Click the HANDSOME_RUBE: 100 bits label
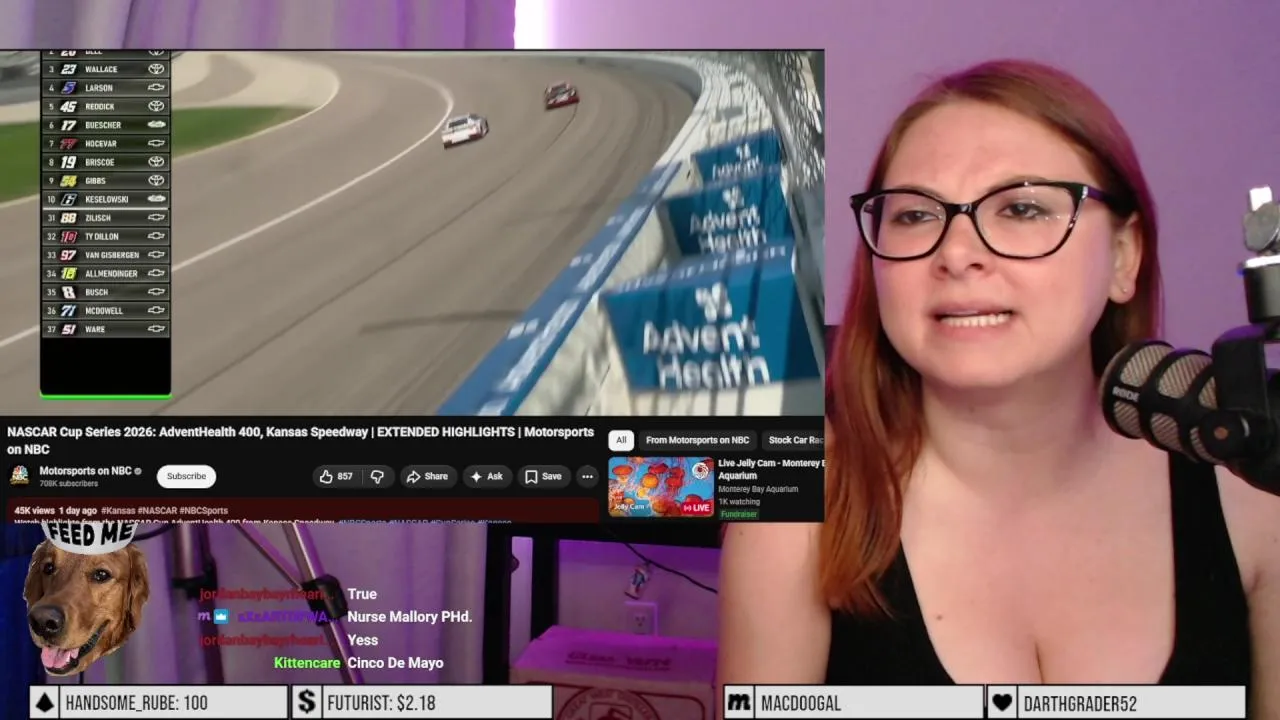 coord(136,703)
